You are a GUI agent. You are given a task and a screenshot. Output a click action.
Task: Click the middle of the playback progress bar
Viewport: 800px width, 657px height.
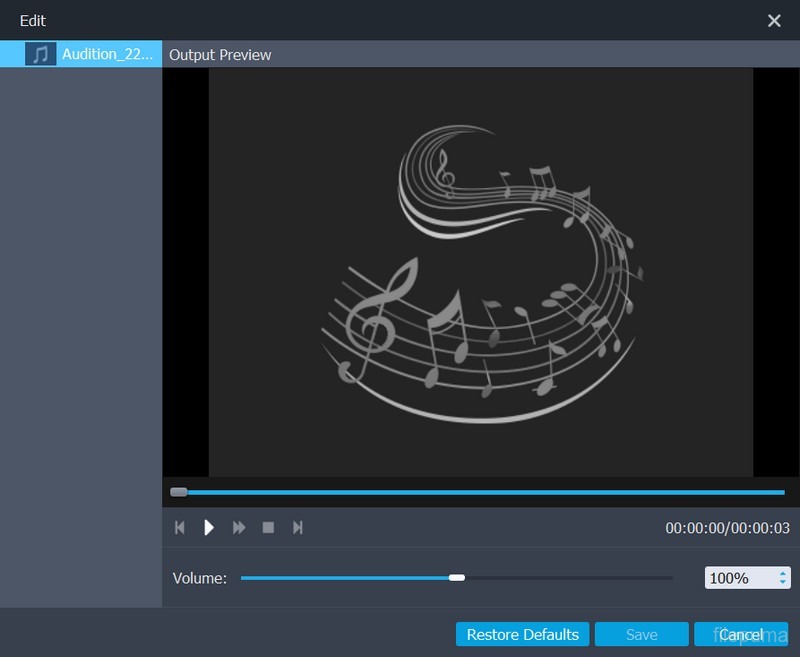tap(480, 492)
